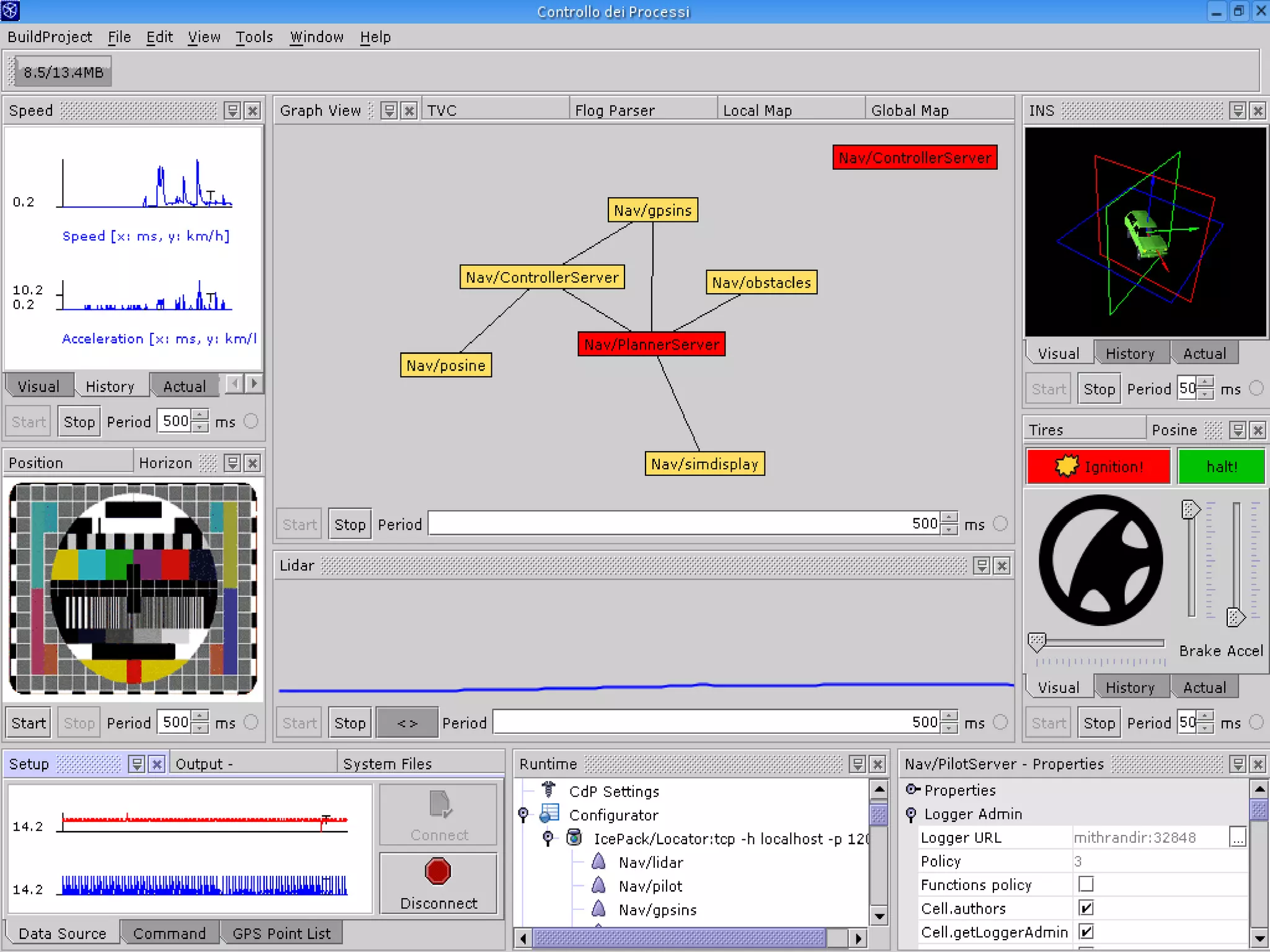Click the green halt! button
This screenshot has height=952, width=1270.
click(1220, 467)
